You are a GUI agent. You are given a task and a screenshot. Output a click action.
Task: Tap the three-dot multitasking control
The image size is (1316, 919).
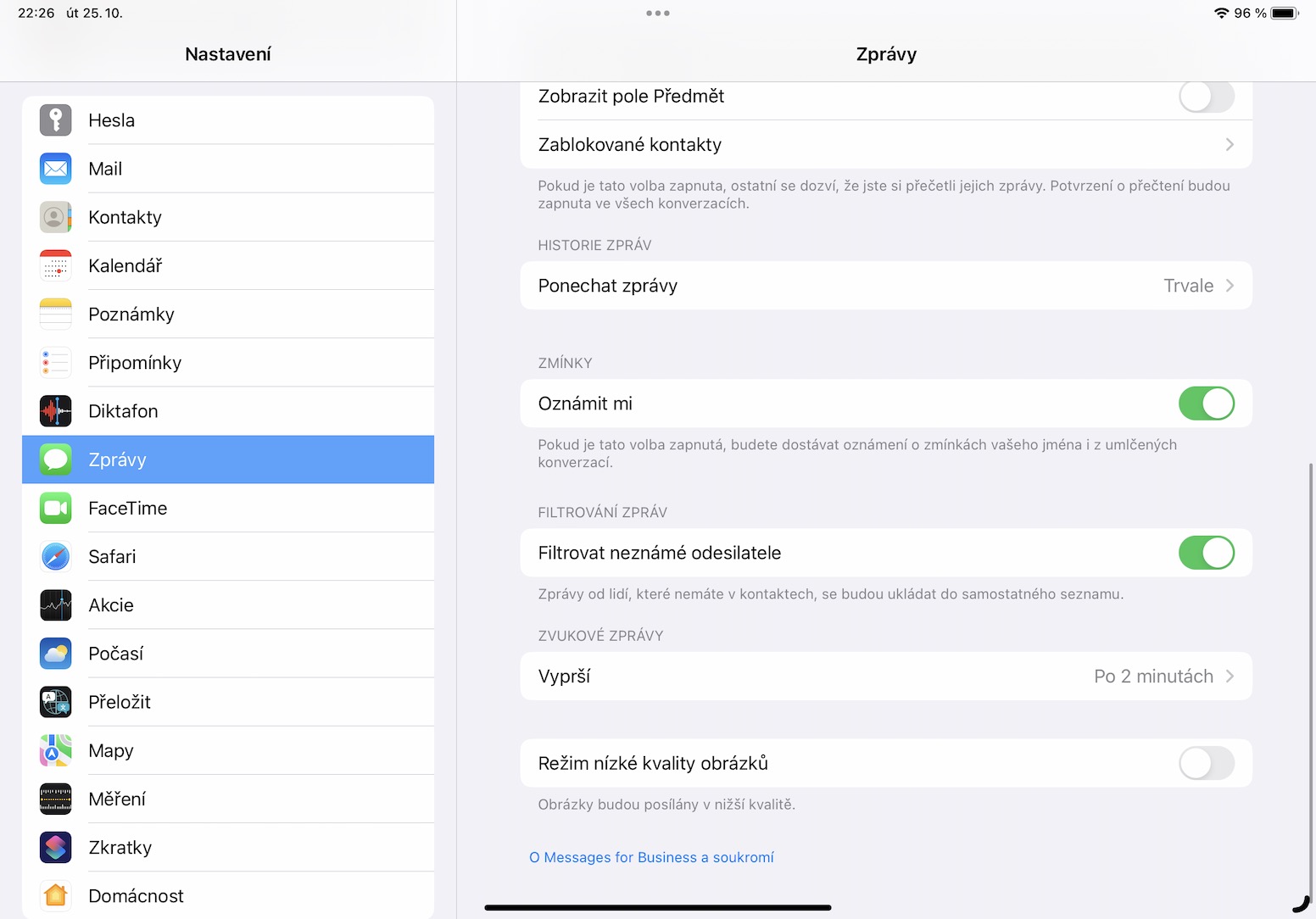pos(658,14)
